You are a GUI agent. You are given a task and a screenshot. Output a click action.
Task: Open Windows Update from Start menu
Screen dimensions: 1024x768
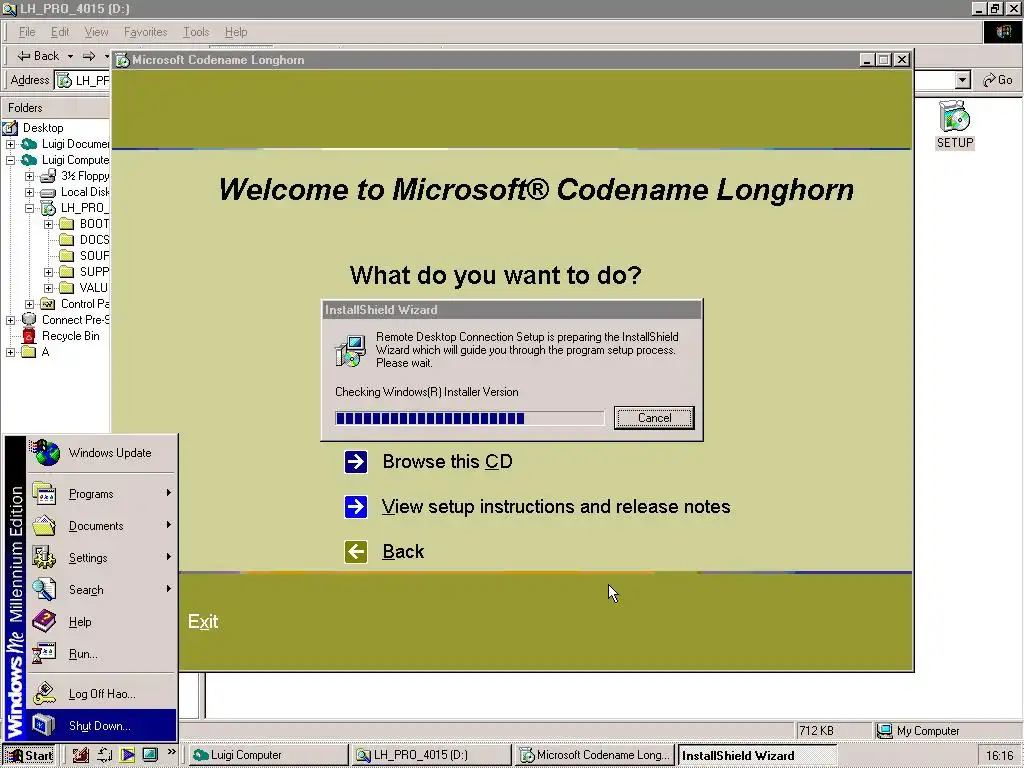[x=101, y=453]
